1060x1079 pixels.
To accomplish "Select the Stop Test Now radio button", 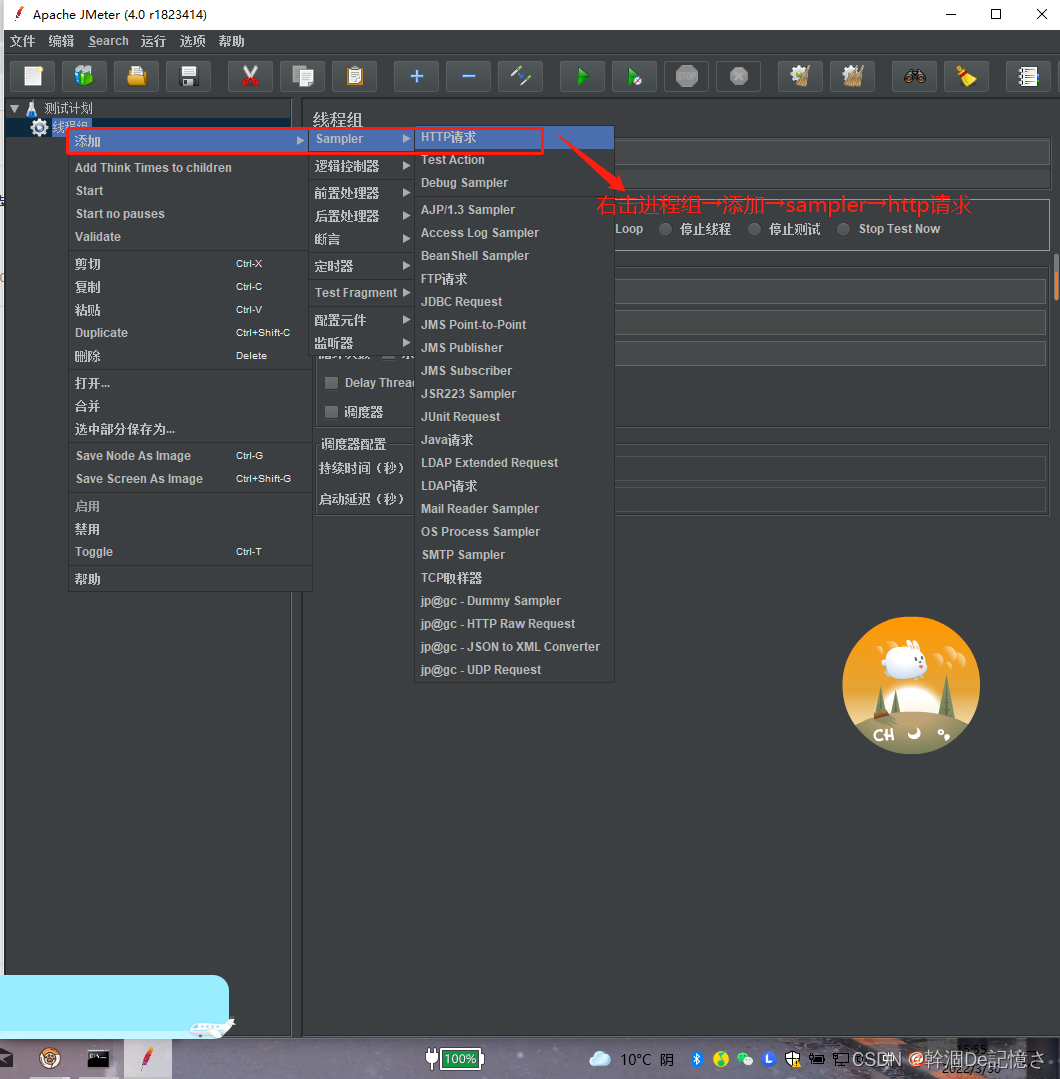I will 843,229.
